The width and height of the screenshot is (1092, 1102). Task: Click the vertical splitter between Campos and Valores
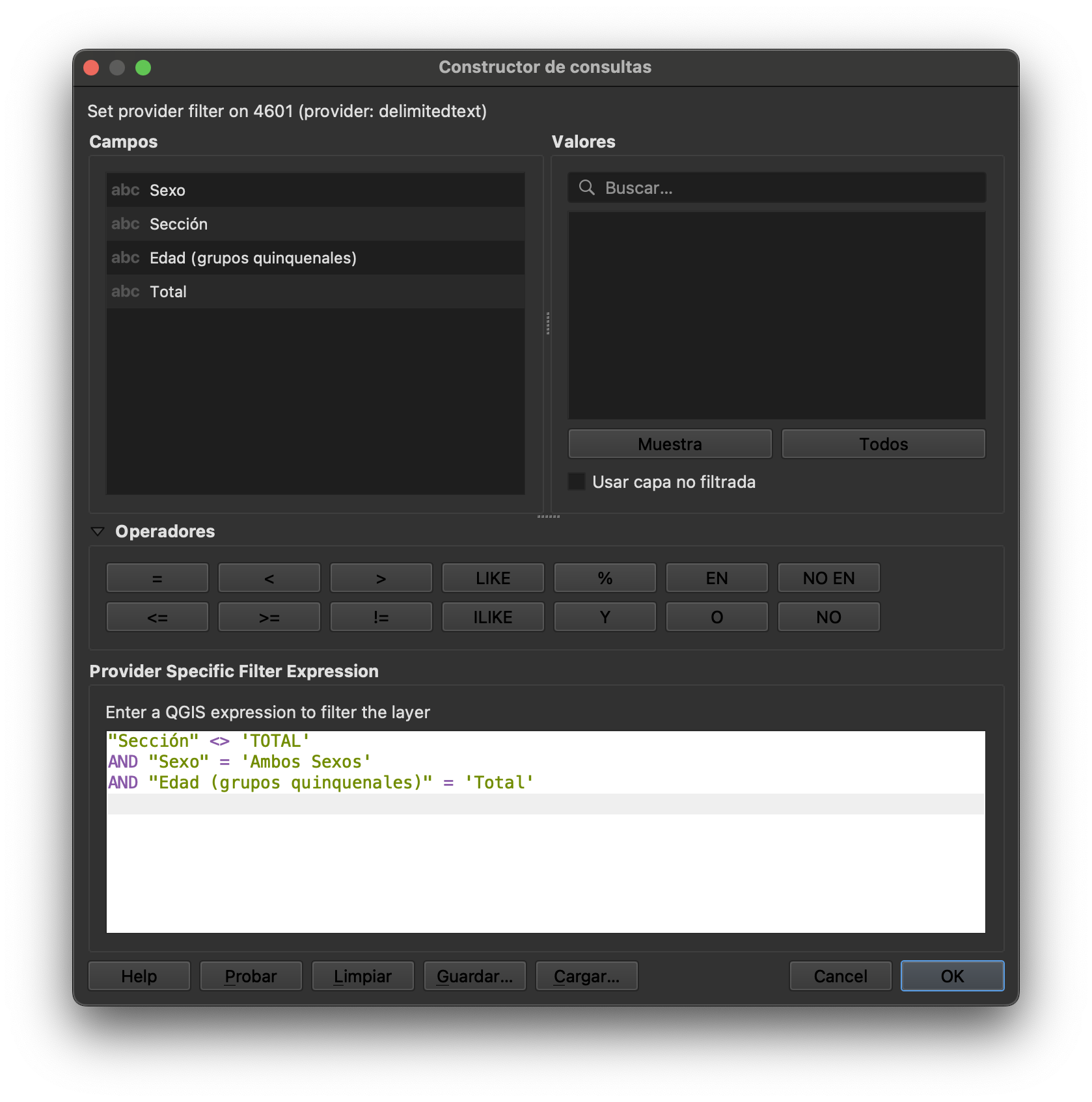[x=548, y=323]
